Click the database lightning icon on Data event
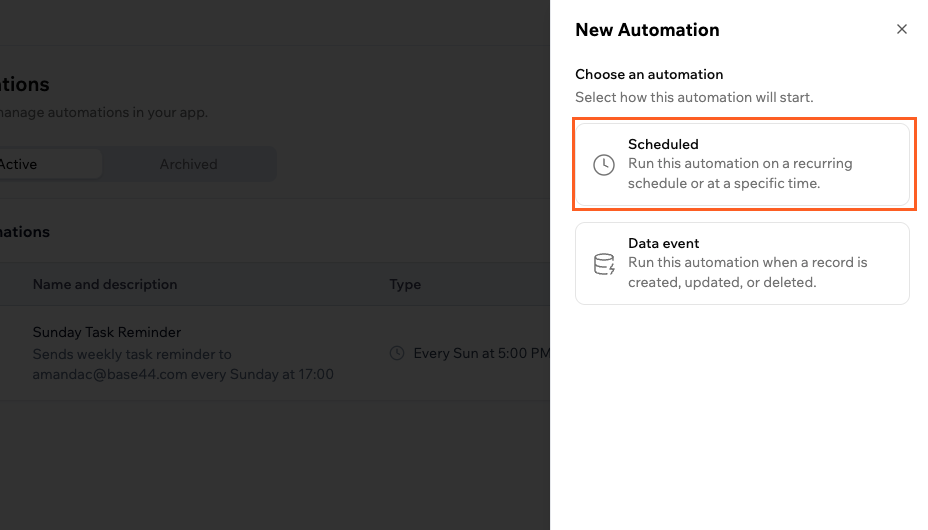The width and height of the screenshot is (928, 530). (604, 264)
